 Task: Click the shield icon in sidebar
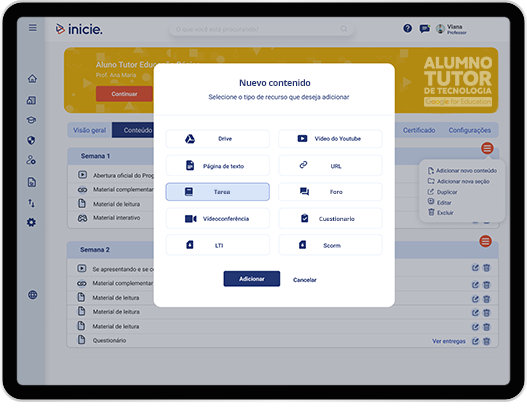tap(31, 140)
